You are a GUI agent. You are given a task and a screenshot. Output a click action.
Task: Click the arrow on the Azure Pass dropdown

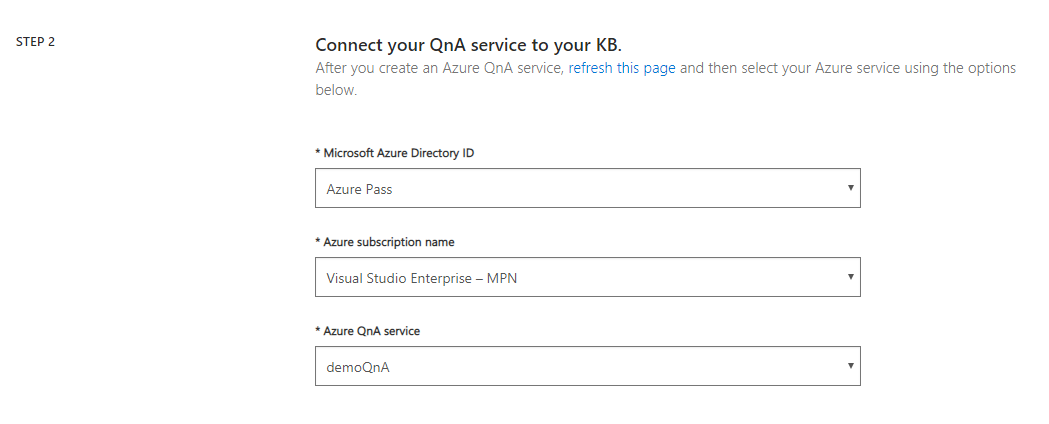tap(850, 188)
